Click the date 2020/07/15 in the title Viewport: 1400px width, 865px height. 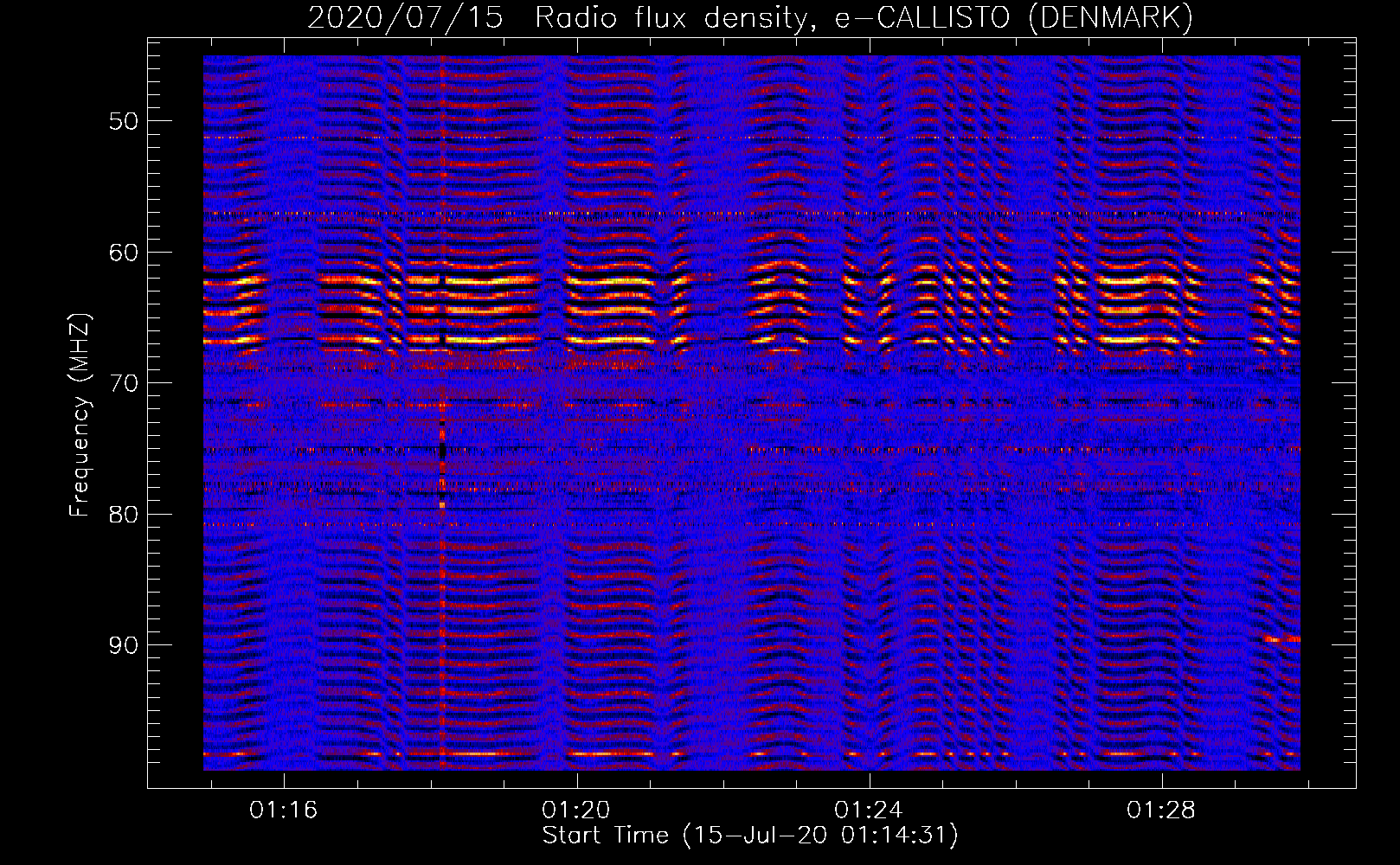[405, 18]
